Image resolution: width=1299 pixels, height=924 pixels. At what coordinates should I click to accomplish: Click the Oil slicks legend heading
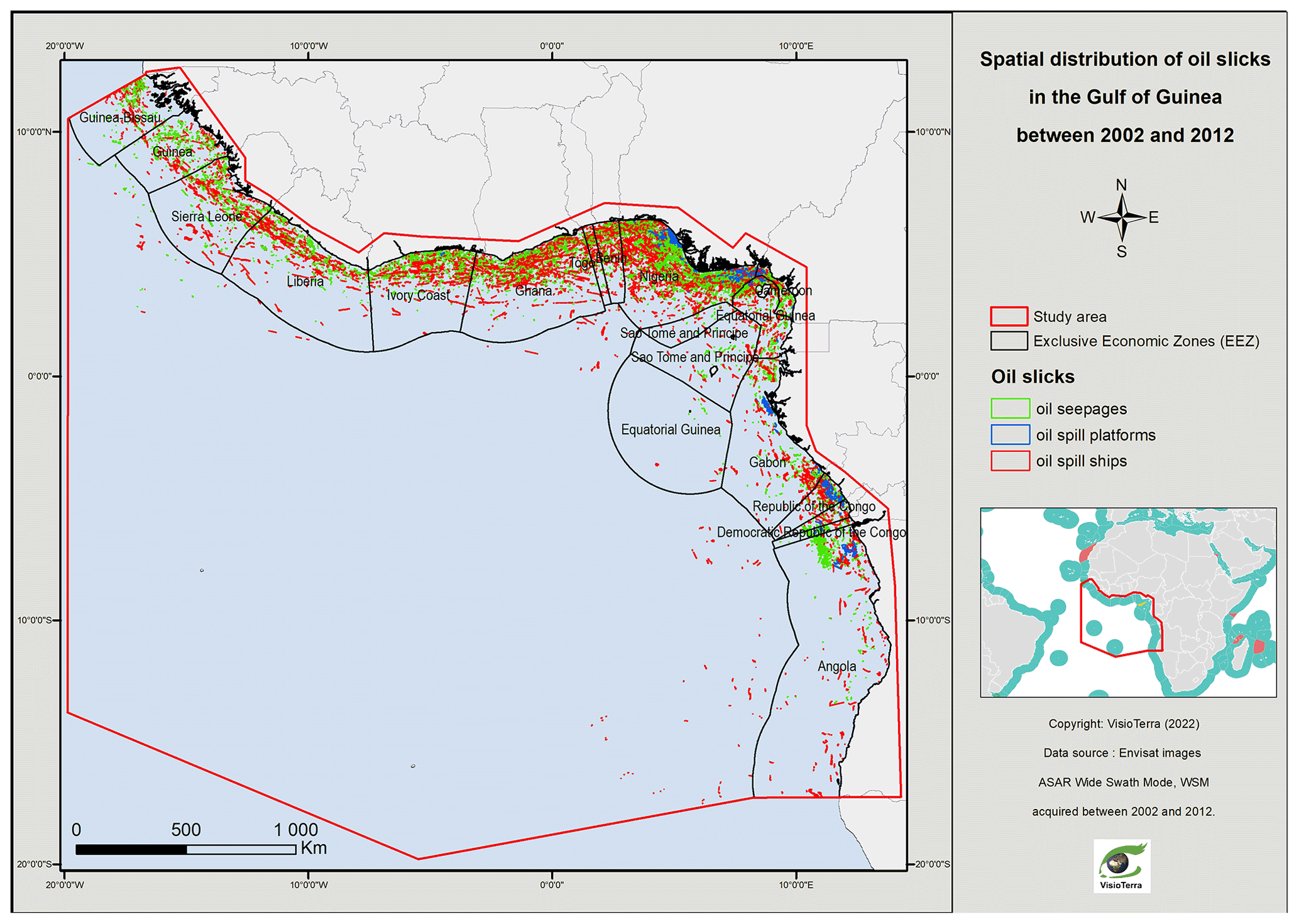tap(1033, 377)
